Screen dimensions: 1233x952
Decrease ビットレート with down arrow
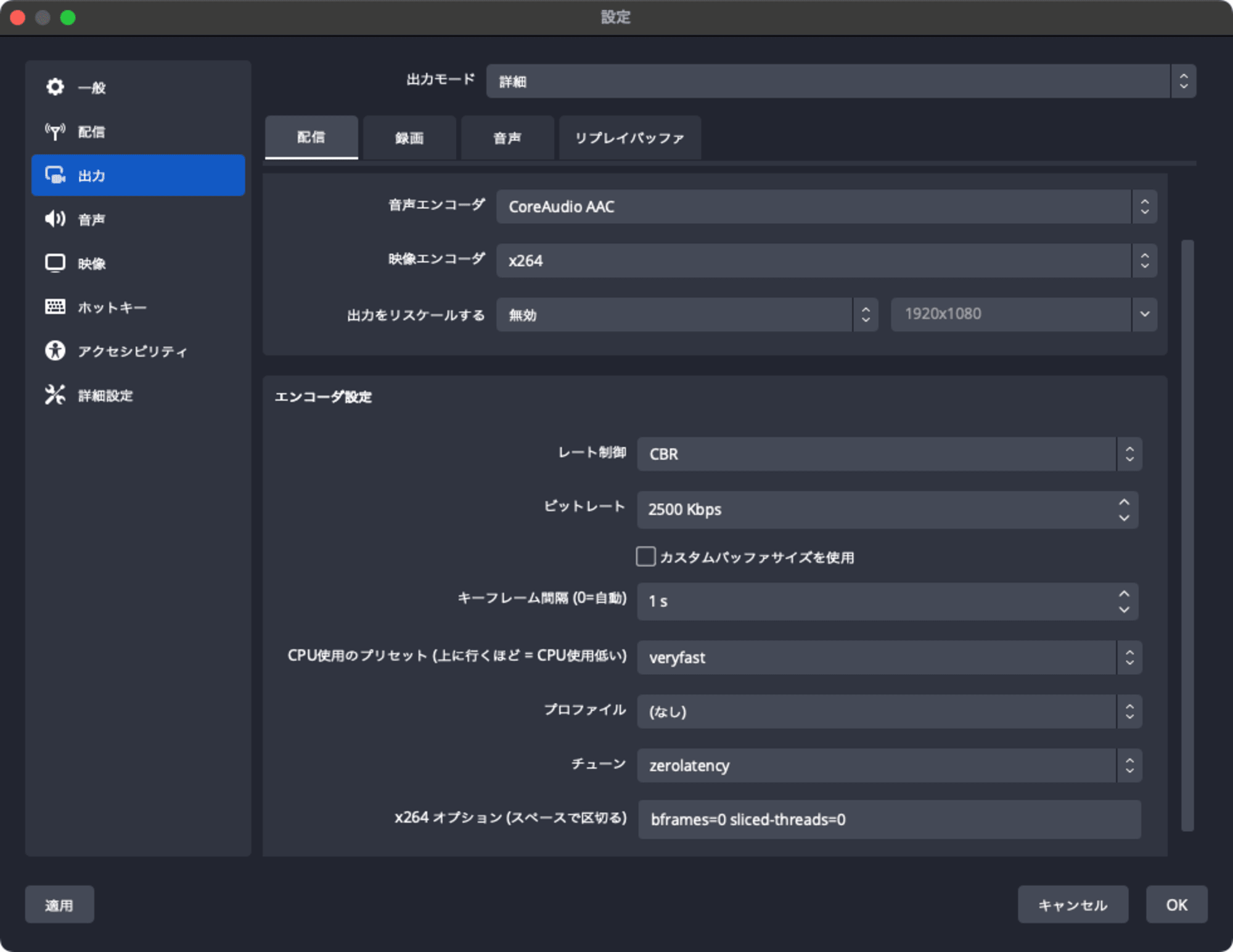[x=1124, y=518]
